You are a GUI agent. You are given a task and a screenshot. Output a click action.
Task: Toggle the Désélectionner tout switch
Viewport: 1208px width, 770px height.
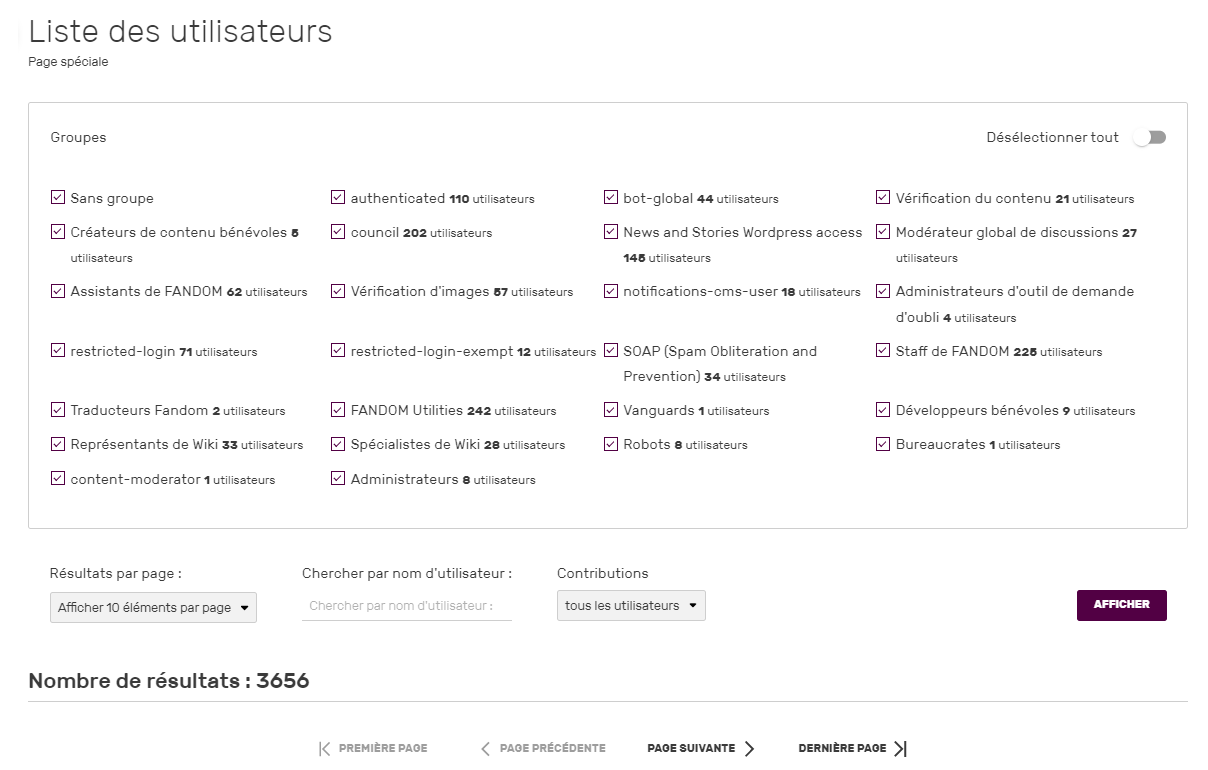[x=1150, y=138]
